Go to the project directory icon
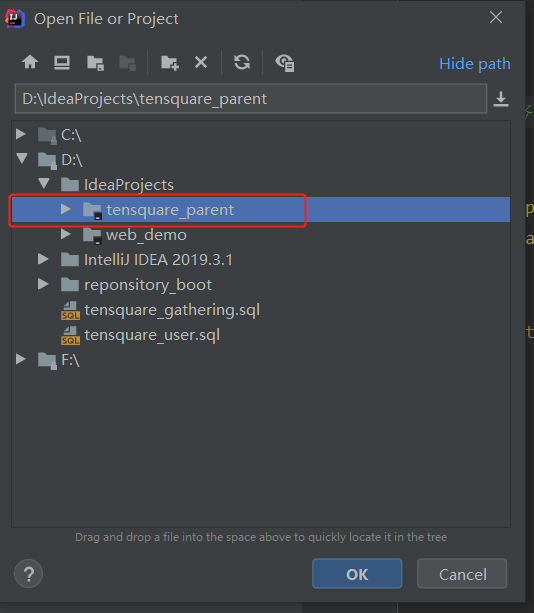The width and height of the screenshot is (534, 613). click(95, 63)
